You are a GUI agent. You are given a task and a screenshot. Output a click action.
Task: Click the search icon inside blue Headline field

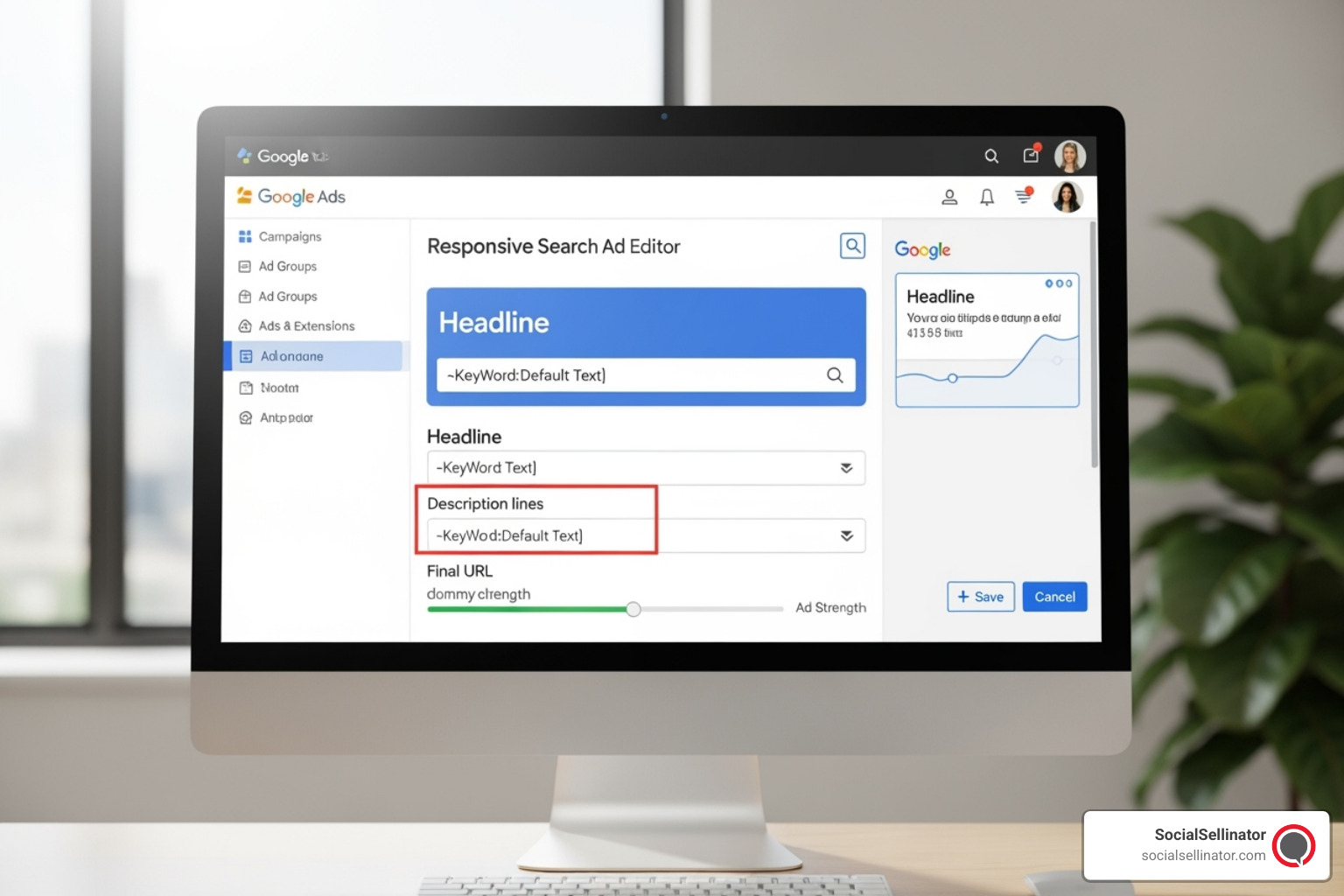coord(835,375)
